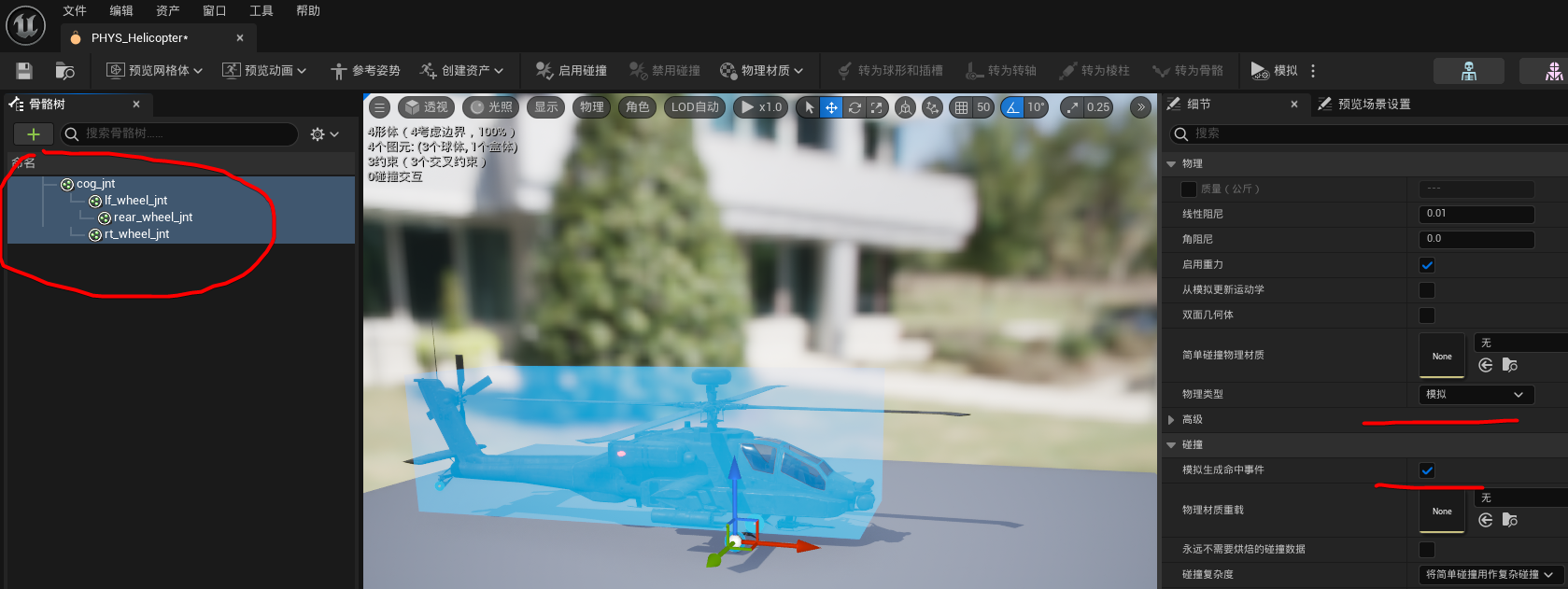
Task: Open the 光照 view mode menu
Action: 491,107
